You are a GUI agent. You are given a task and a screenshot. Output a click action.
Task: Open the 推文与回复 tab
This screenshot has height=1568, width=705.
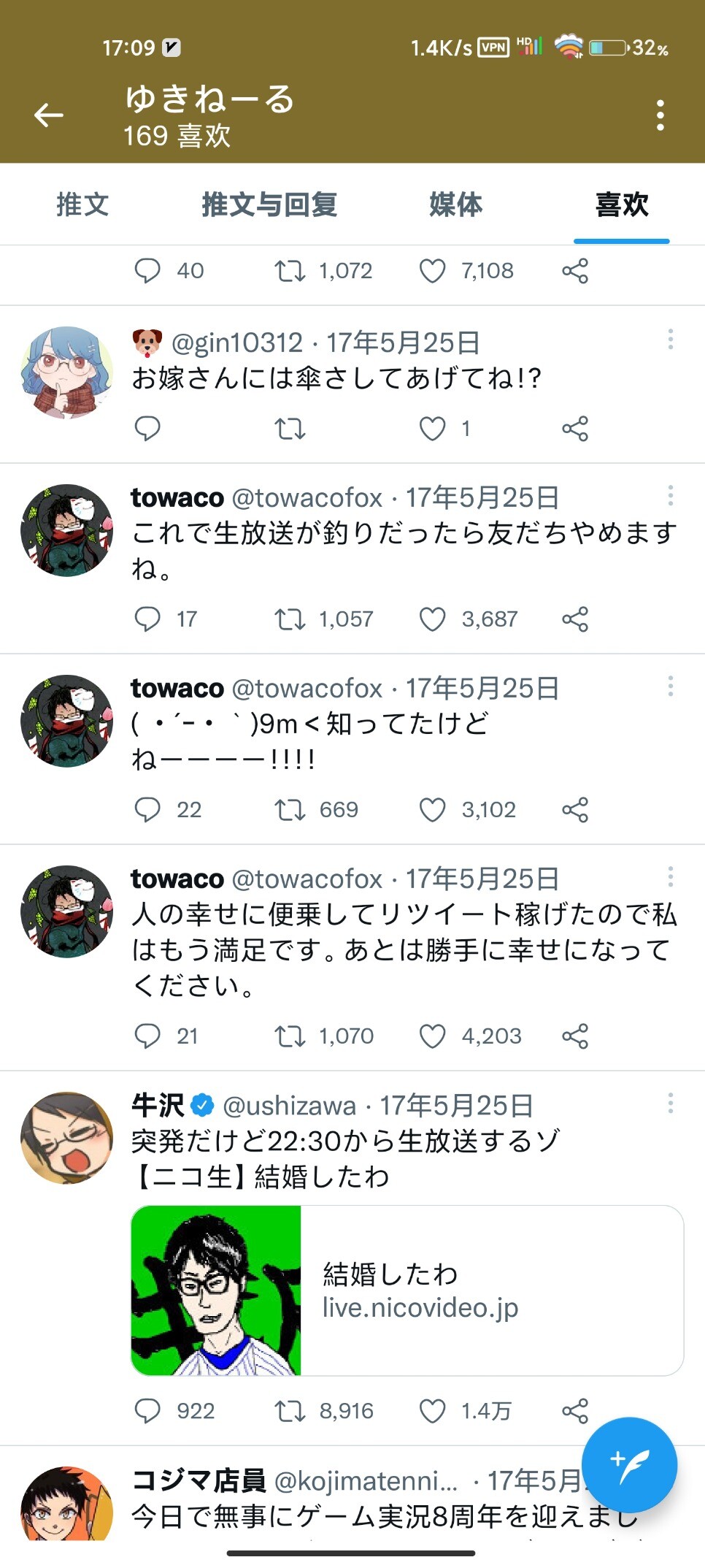coord(269,204)
